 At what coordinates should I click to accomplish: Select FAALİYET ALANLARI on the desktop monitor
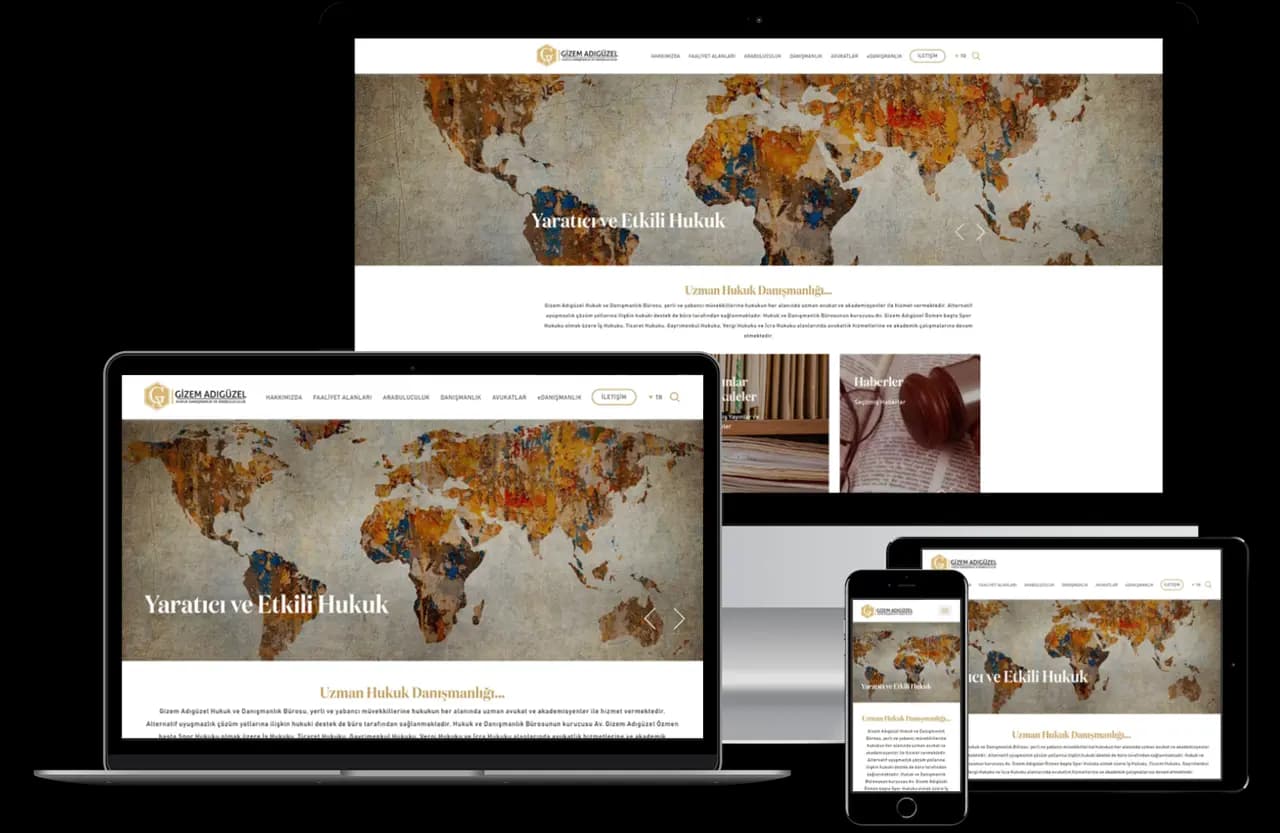(x=712, y=56)
